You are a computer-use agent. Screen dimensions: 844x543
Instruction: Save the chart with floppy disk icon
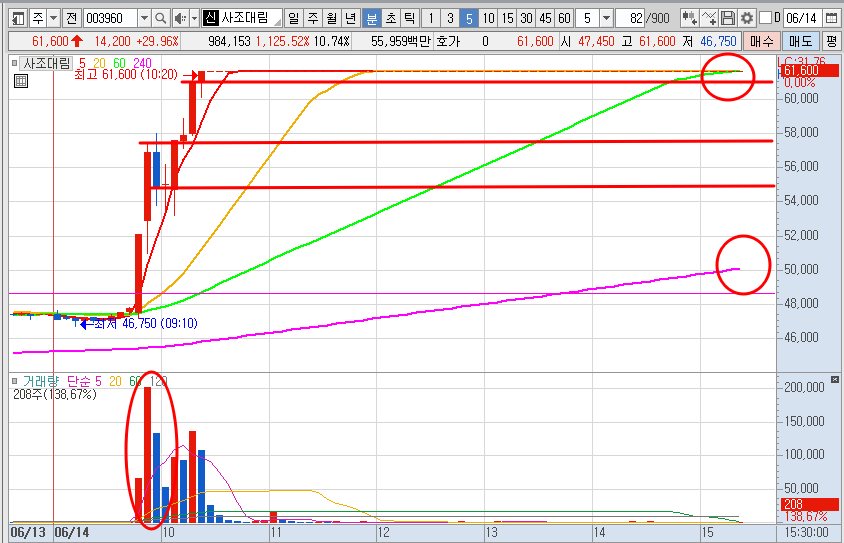[728, 18]
